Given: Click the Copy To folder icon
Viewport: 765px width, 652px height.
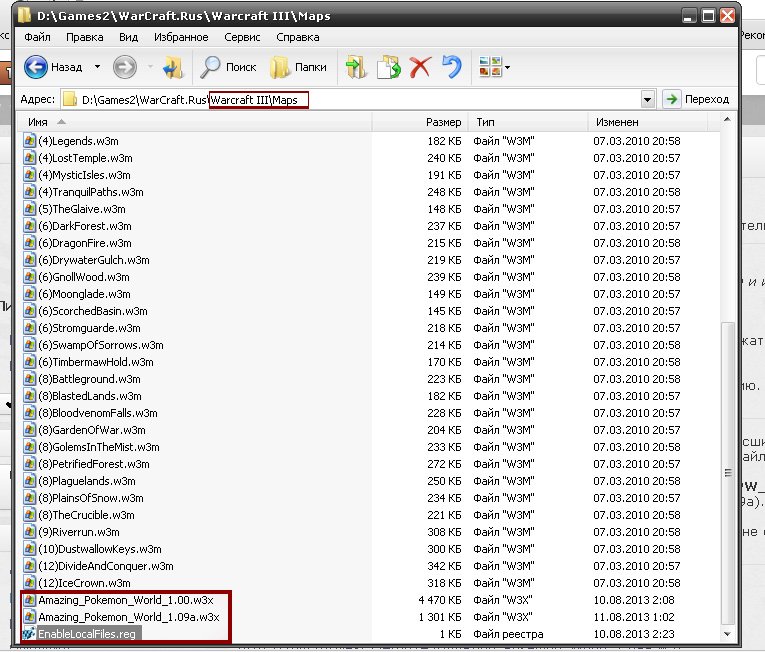Looking at the screenshot, I should pyautogui.click(x=388, y=67).
